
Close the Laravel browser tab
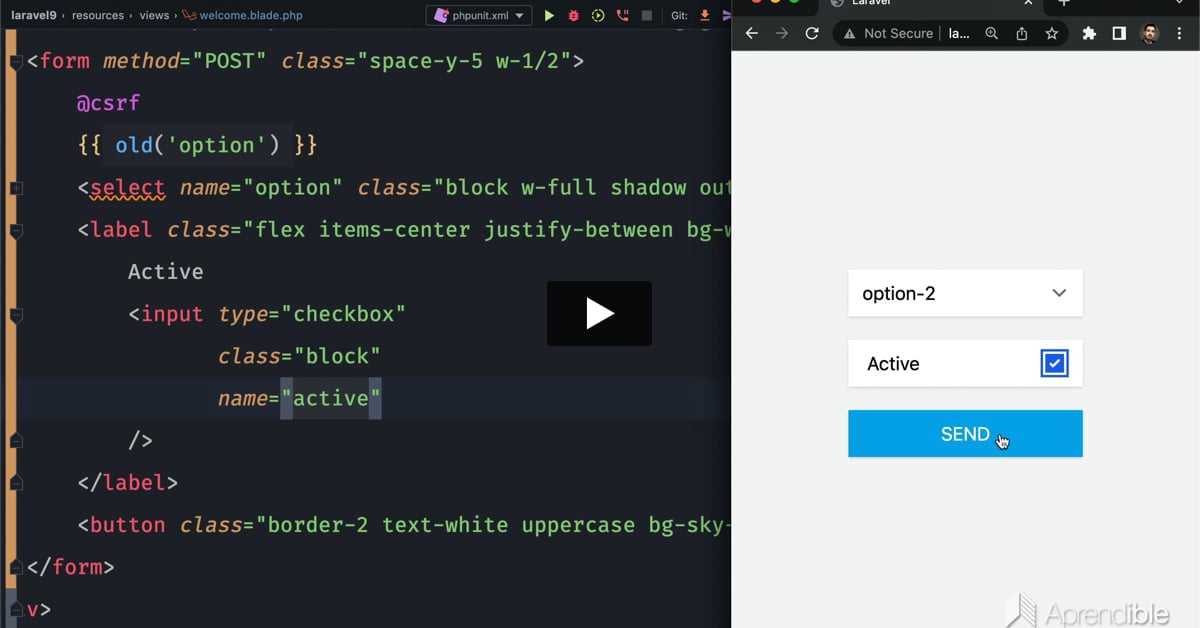coord(1028,3)
